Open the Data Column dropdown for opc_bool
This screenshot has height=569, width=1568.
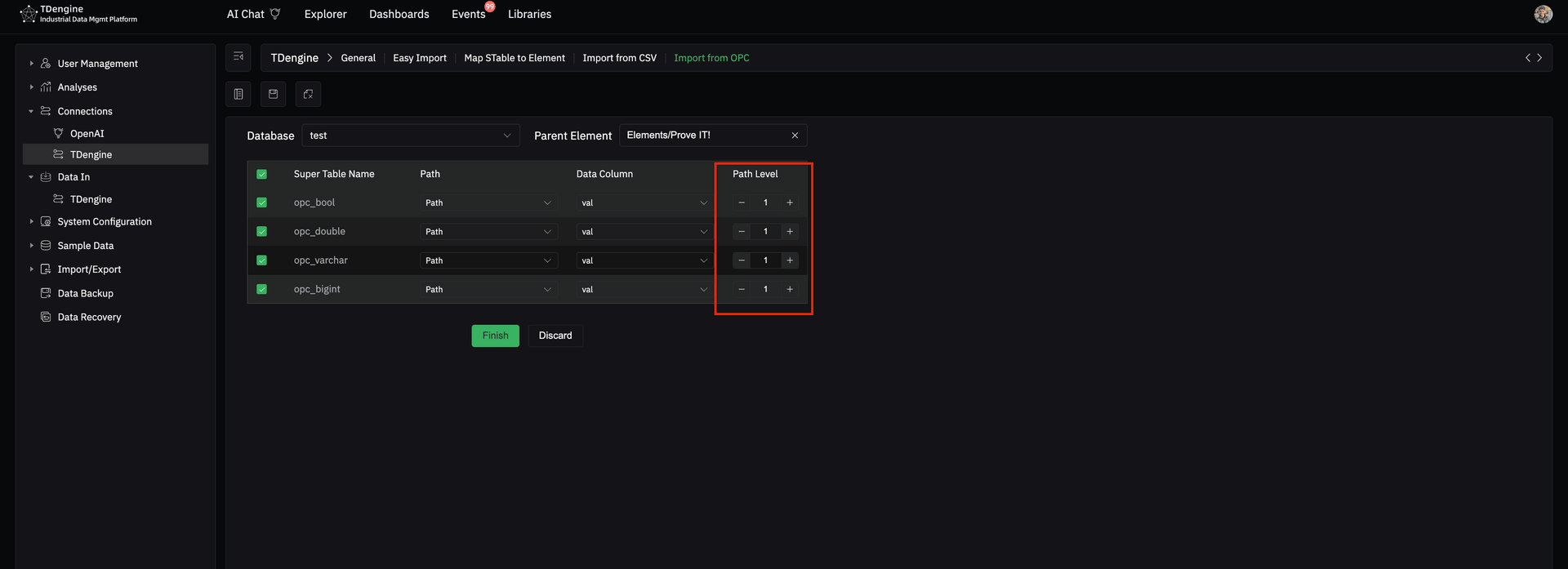click(644, 202)
